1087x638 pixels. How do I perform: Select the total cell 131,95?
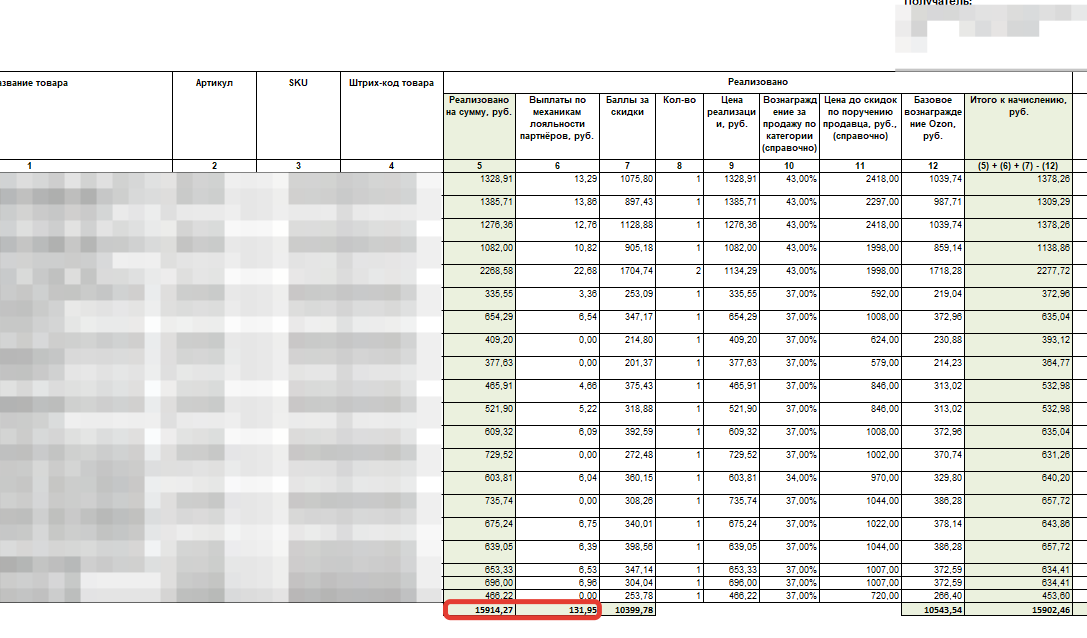(x=559, y=610)
